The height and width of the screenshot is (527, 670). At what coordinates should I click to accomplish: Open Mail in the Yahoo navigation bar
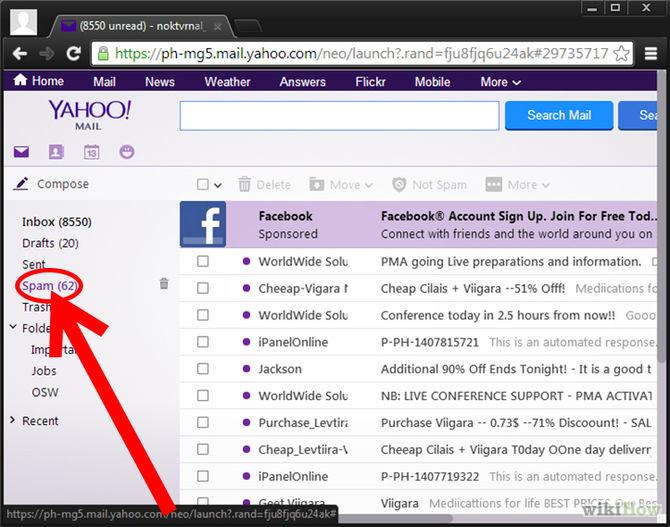coord(104,82)
